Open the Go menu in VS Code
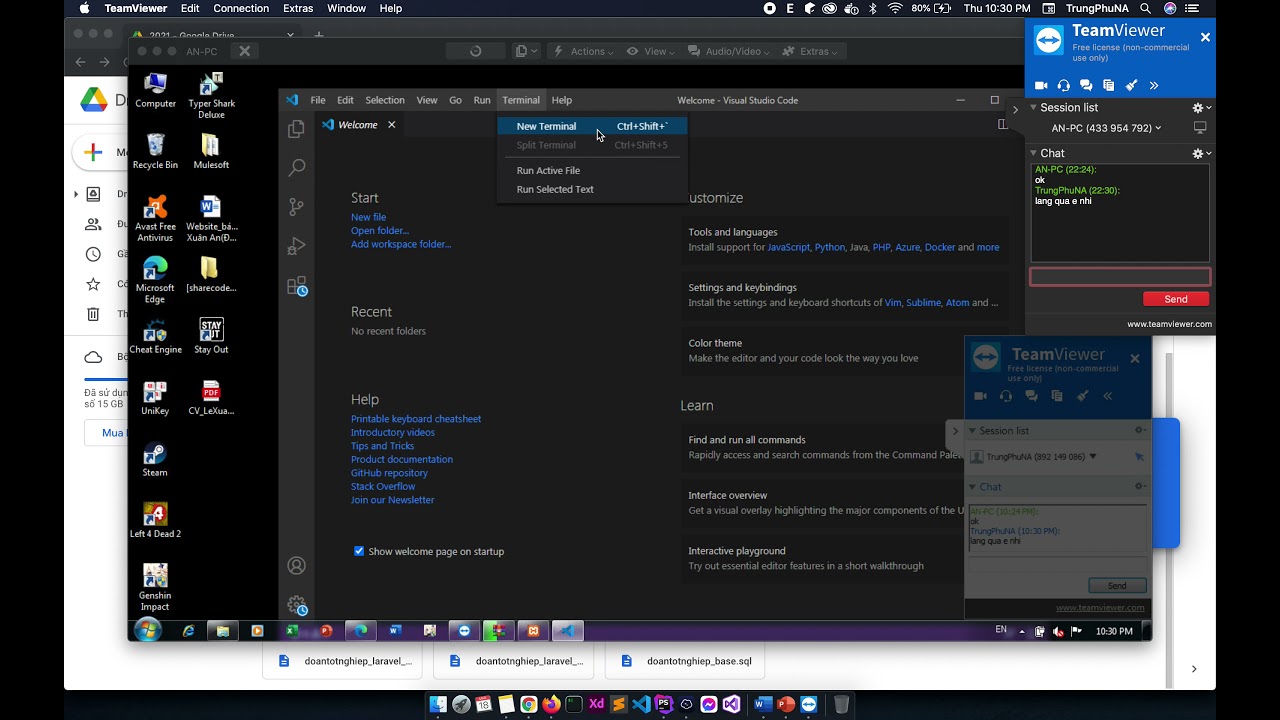 point(455,100)
